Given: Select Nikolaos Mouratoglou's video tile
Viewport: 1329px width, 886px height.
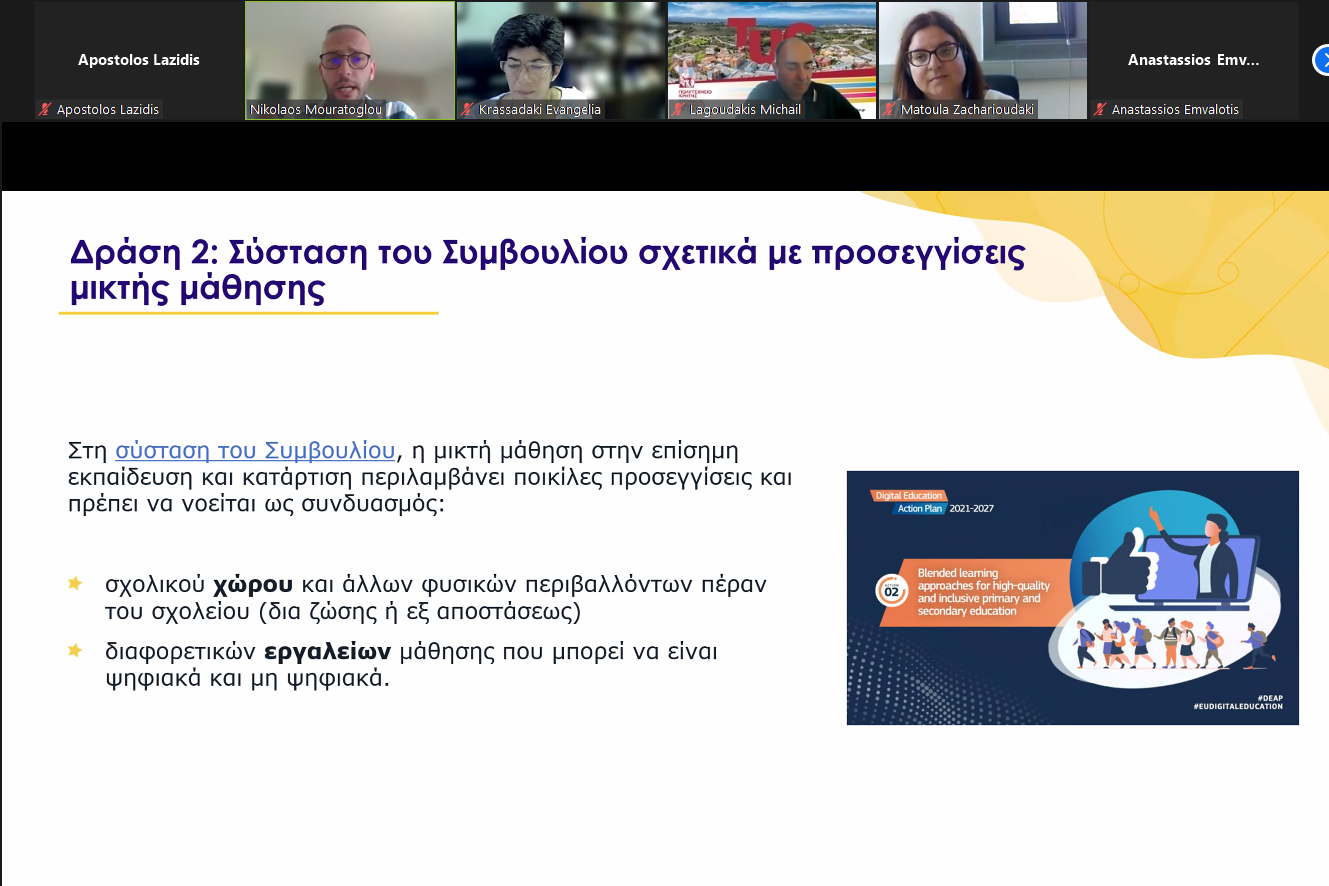Looking at the screenshot, I should 349,55.
